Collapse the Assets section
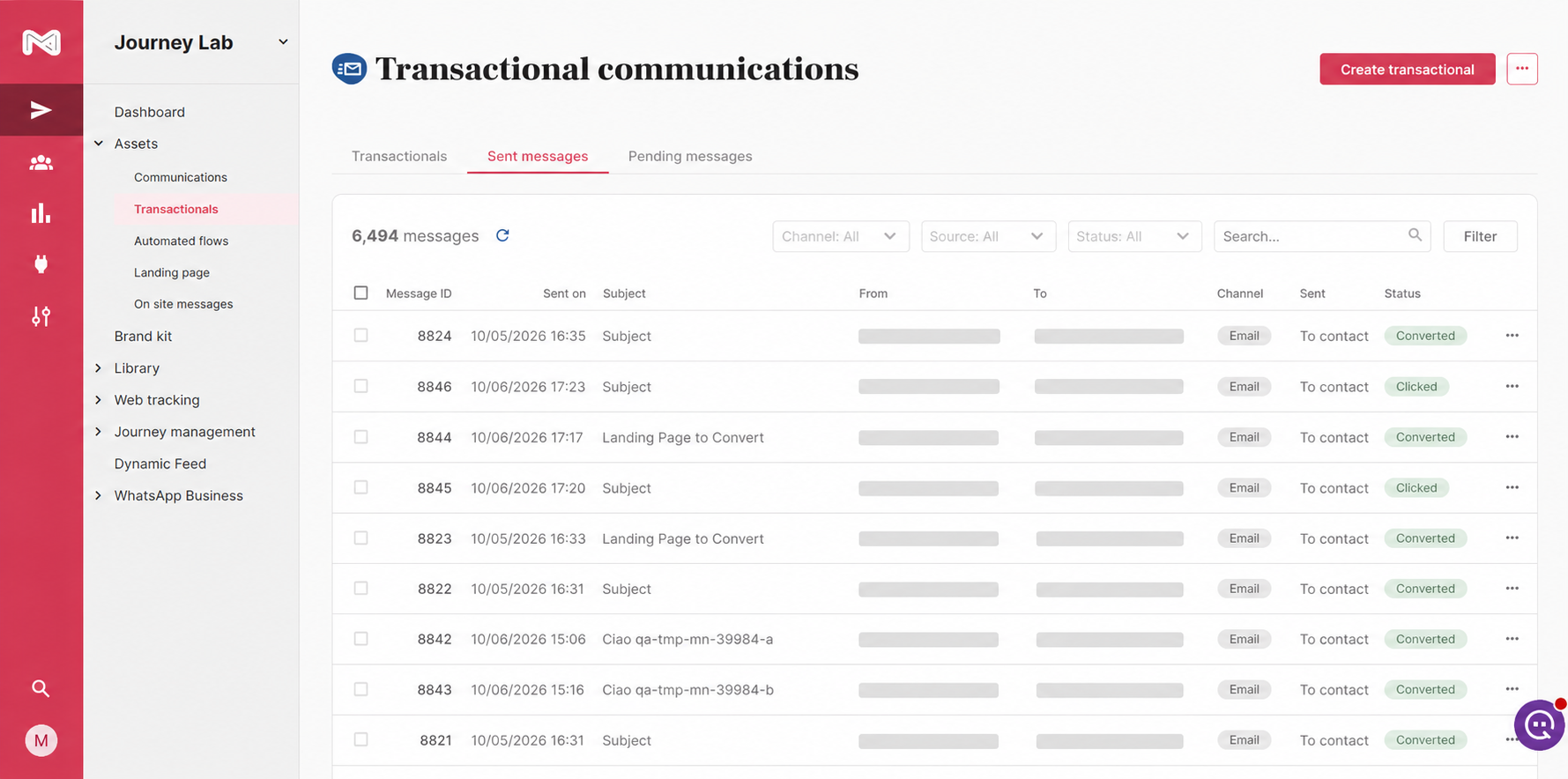 (99, 144)
